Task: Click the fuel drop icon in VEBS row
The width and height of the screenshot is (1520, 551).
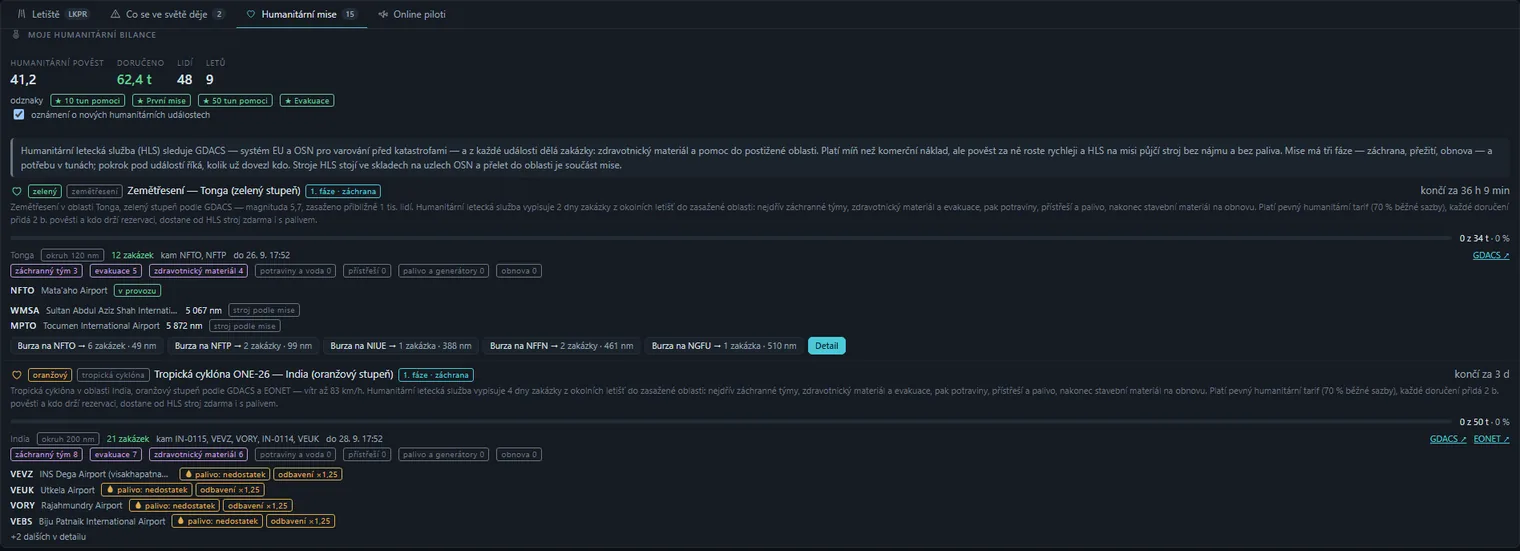Action: click(181, 522)
